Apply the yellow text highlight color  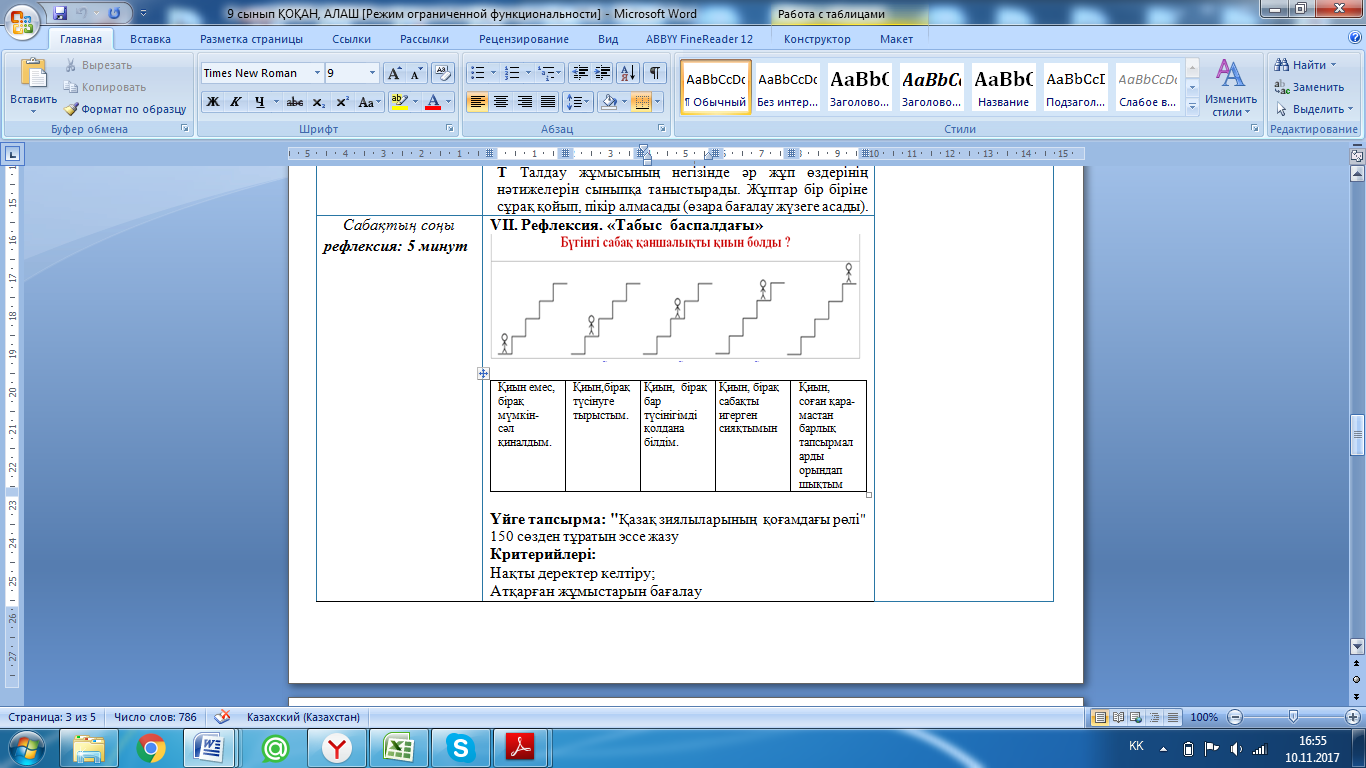coord(399,102)
